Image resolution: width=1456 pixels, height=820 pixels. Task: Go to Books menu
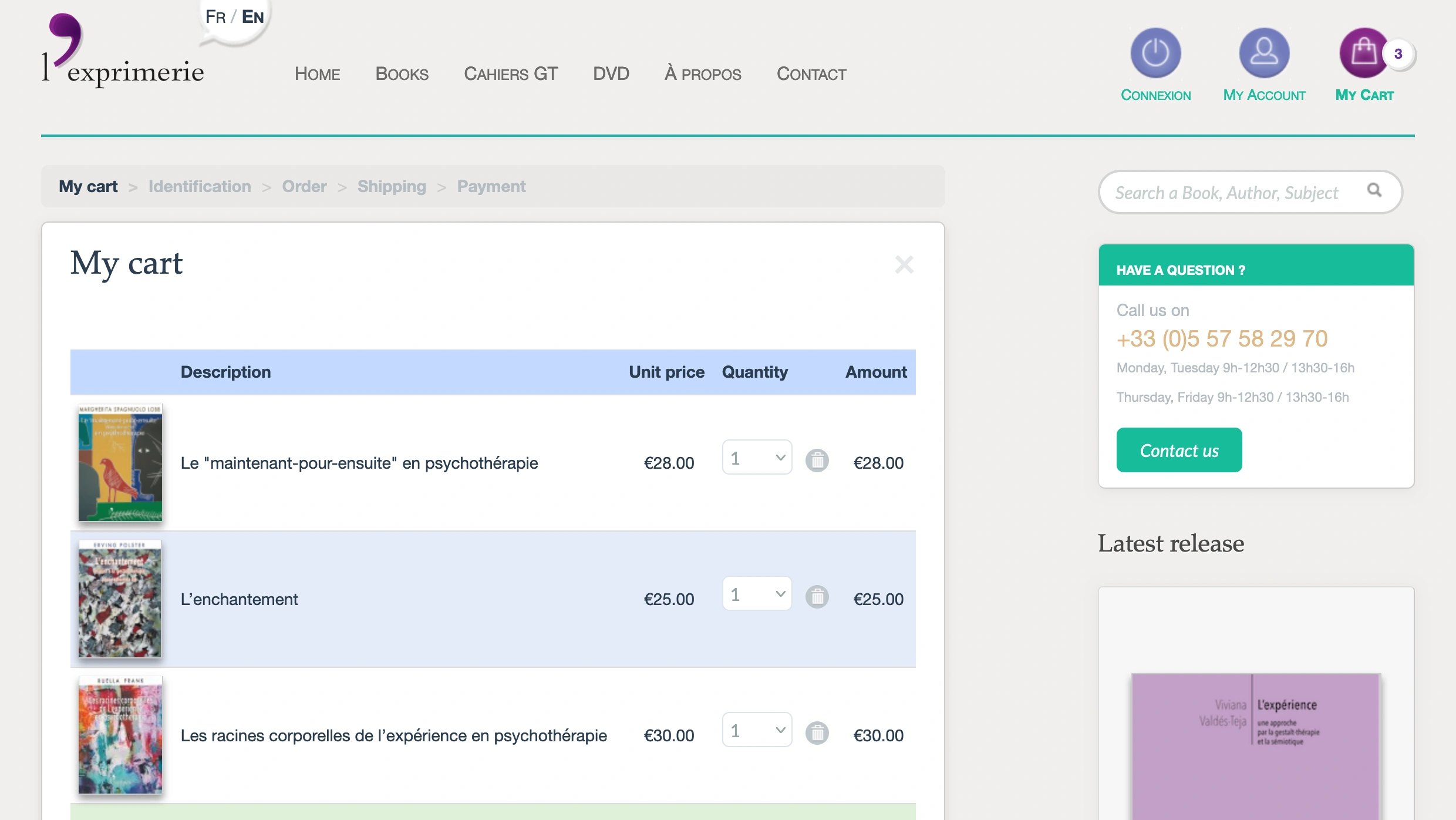coord(402,74)
